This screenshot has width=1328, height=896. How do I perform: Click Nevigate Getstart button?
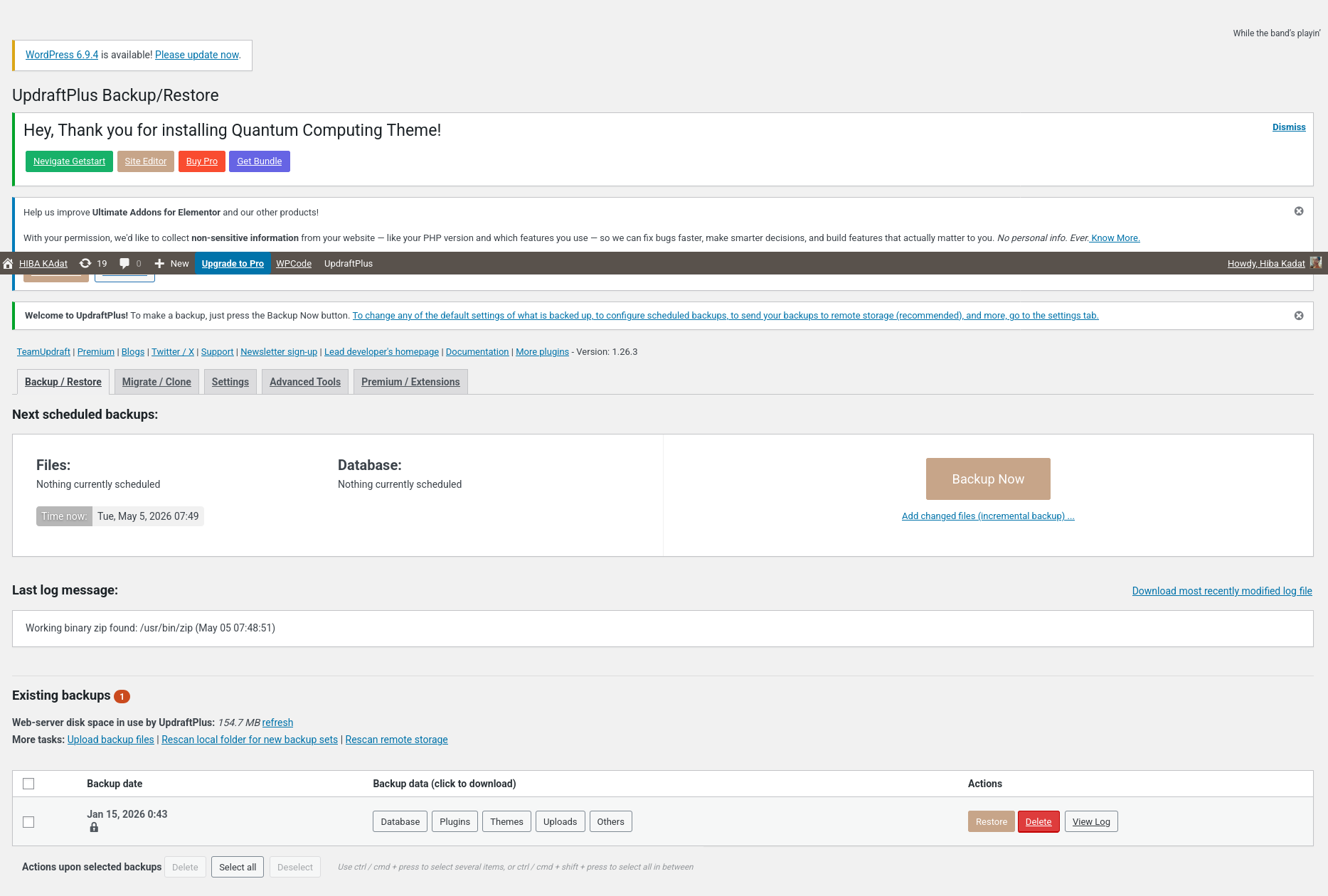click(69, 161)
